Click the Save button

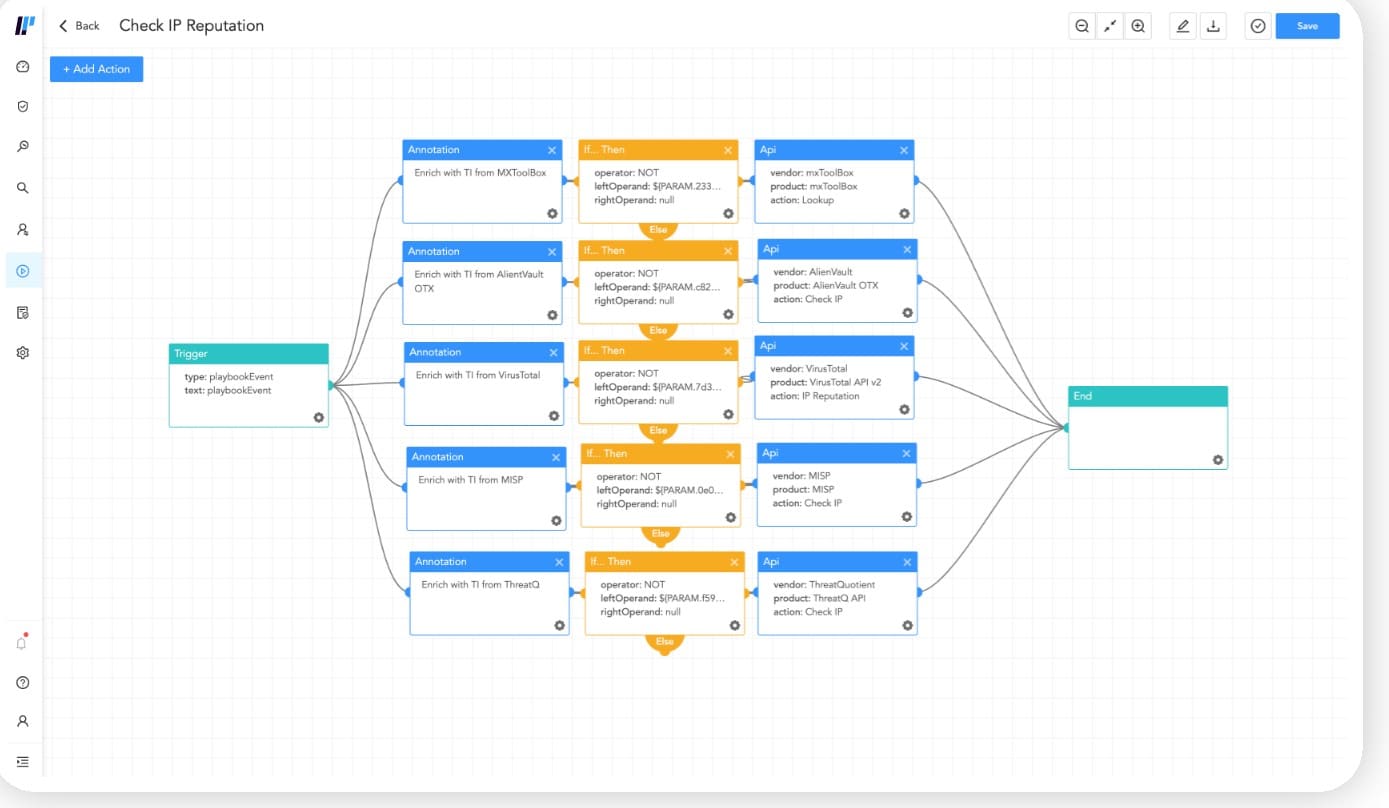click(x=1307, y=27)
